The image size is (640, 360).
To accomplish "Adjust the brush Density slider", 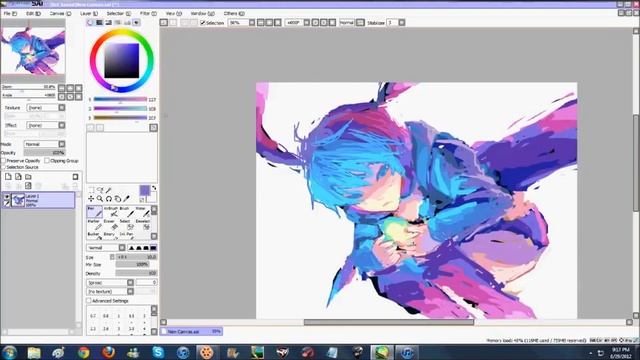I will (x=136, y=273).
